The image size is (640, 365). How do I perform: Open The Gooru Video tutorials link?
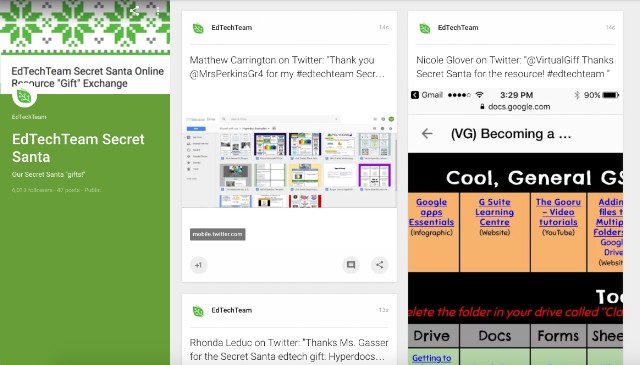(x=558, y=212)
